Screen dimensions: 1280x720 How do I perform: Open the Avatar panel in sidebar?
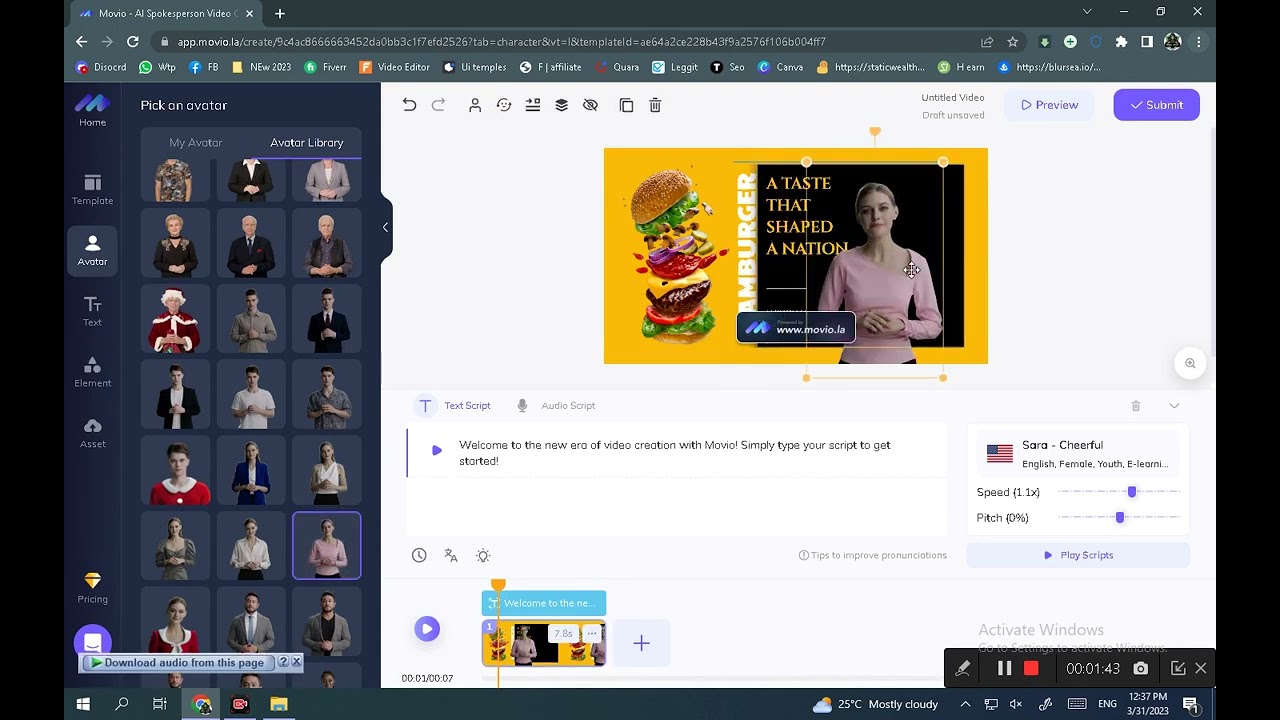(92, 250)
